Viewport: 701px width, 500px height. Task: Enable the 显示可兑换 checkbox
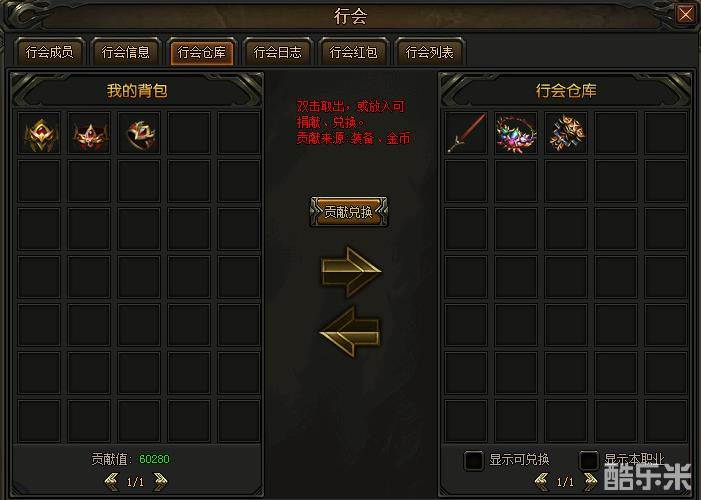click(x=473, y=460)
